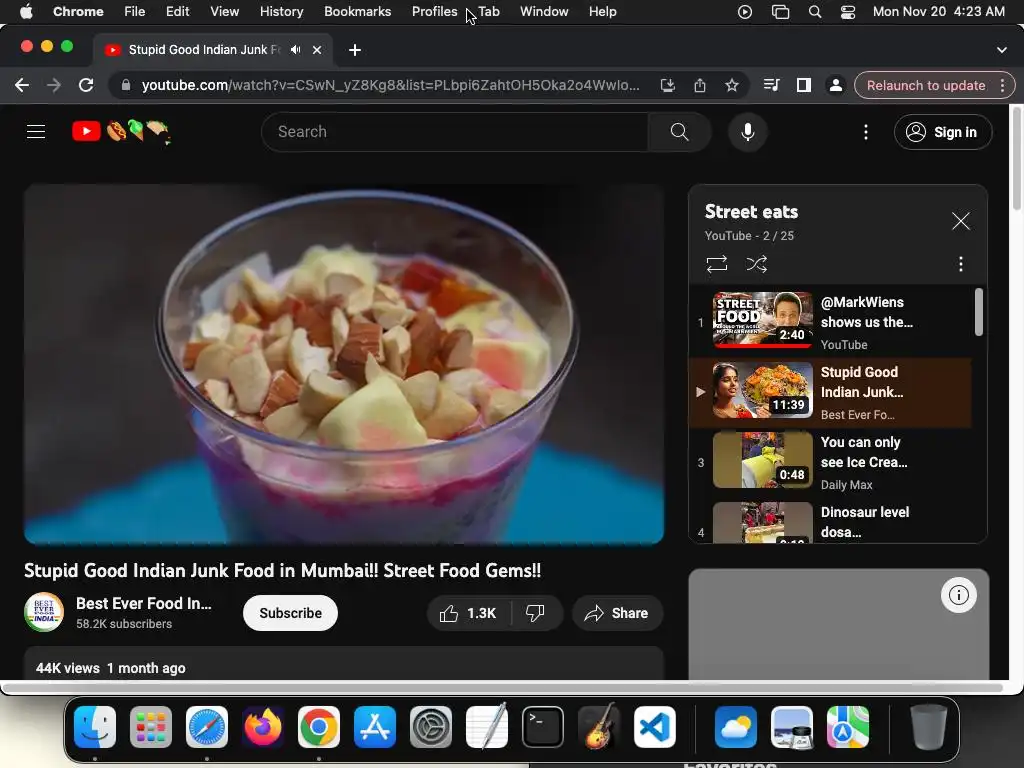Install app icon in address bar
Viewport: 1024px width, 768px height.
(667, 86)
